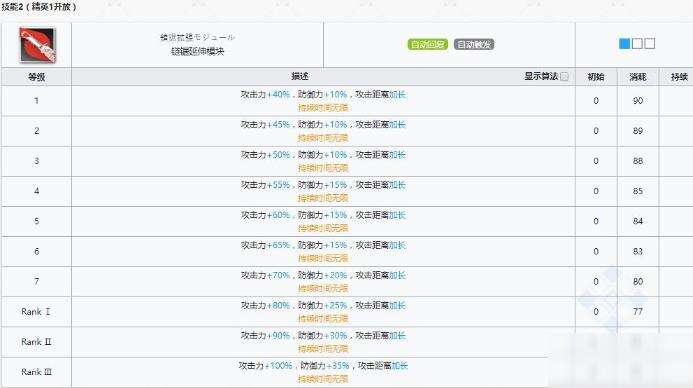Click the 消耗 column header
This screenshot has width=693, height=388.
tap(638, 77)
